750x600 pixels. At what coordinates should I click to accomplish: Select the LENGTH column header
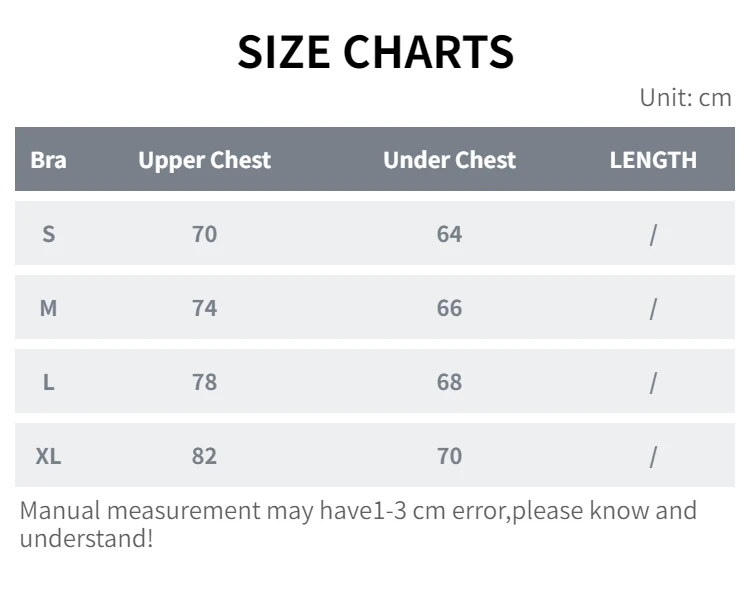(x=653, y=160)
